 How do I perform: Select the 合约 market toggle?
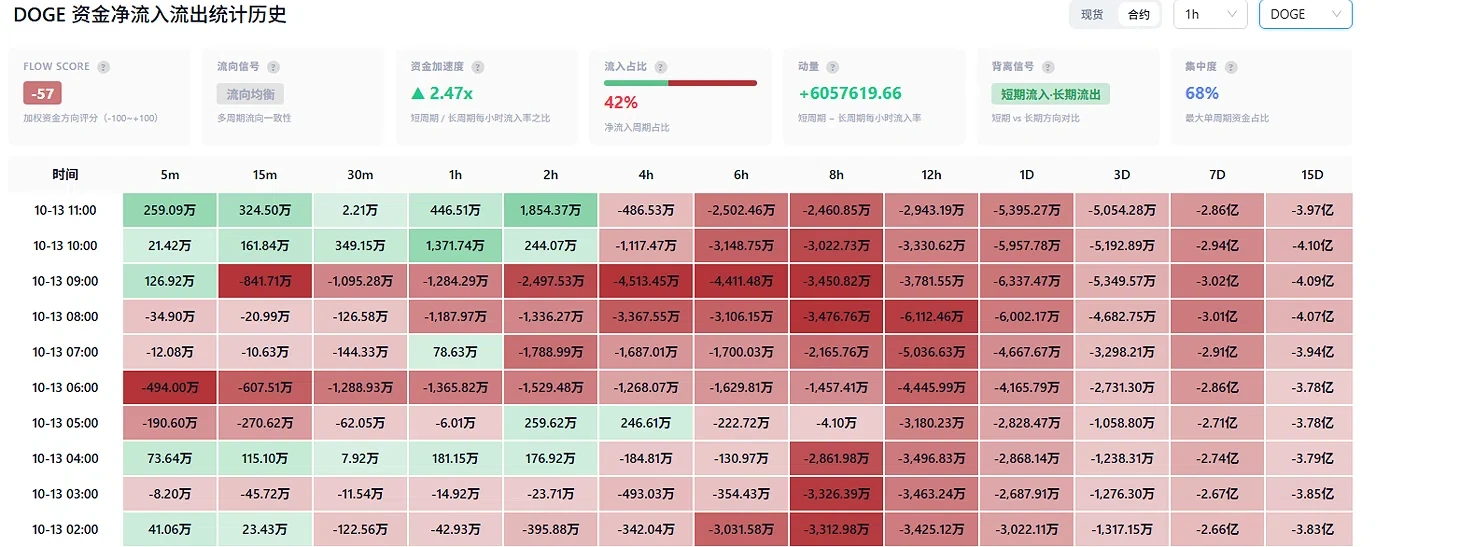pyautogui.click(x=1138, y=15)
